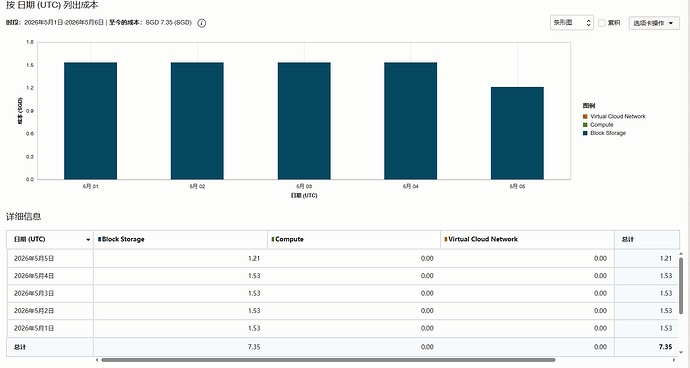
Task: Click the 总计 label in the bottom row
Action: (x=20, y=347)
